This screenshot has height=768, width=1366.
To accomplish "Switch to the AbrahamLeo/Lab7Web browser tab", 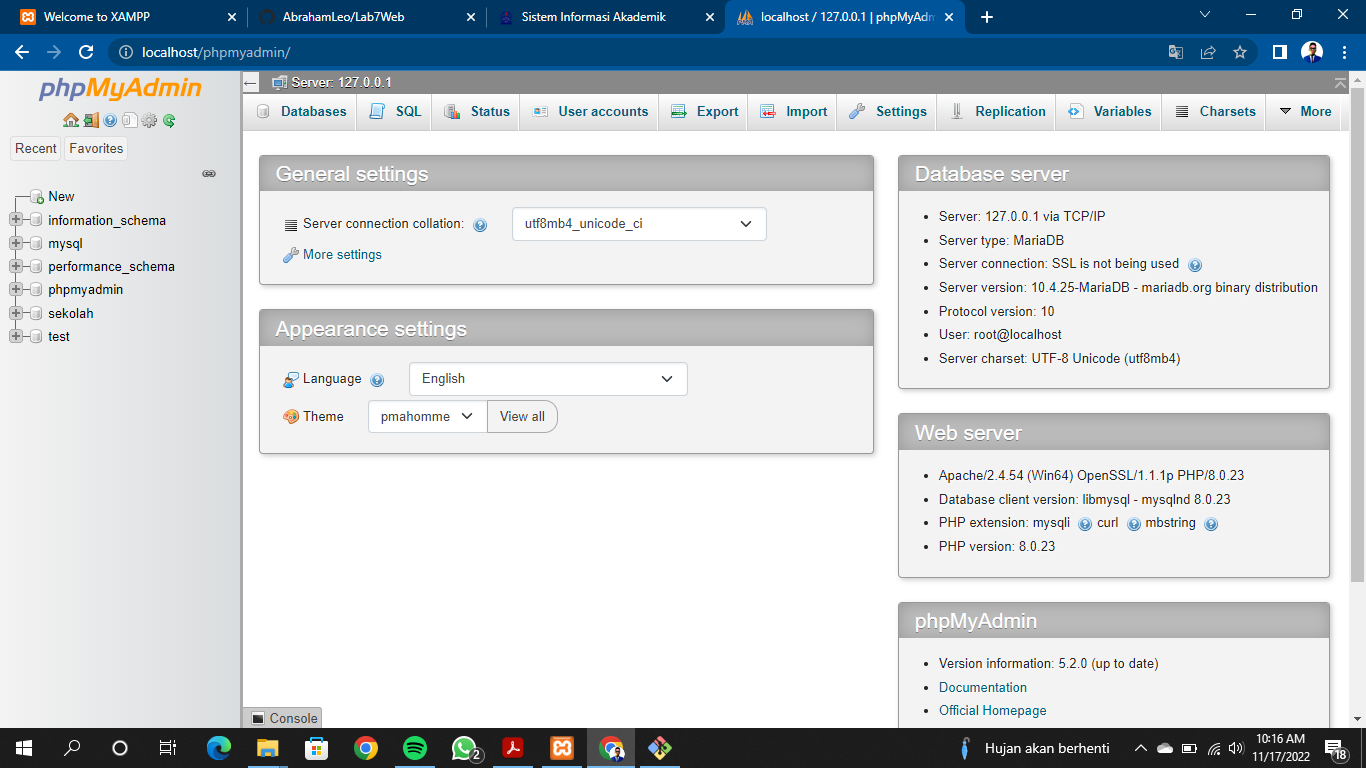I will 366,17.
